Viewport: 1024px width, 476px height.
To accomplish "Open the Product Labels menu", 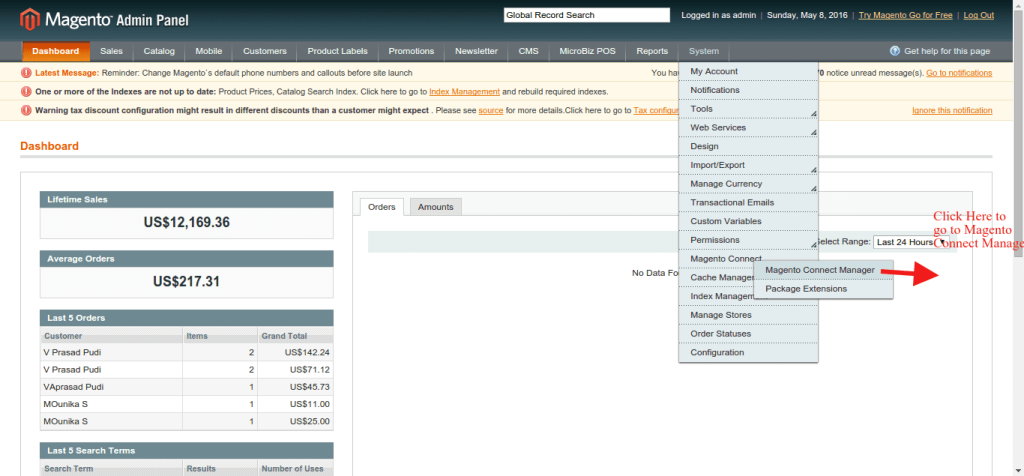I will (x=338, y=51).
